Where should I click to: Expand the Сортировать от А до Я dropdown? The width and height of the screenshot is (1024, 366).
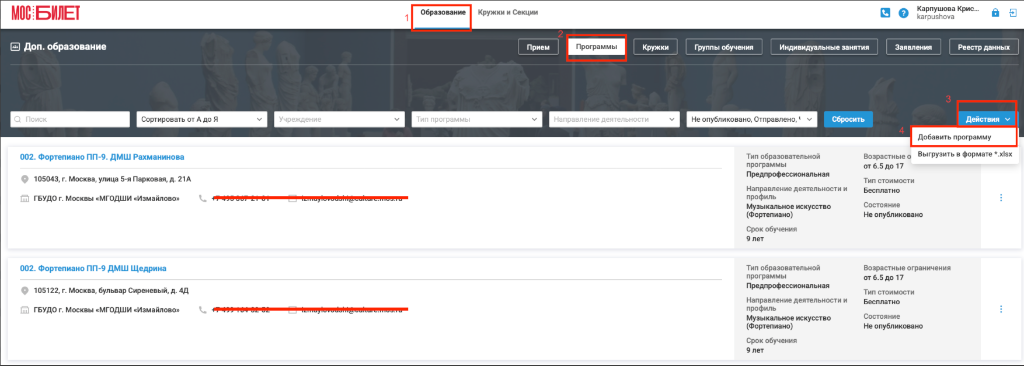point(201,120)
